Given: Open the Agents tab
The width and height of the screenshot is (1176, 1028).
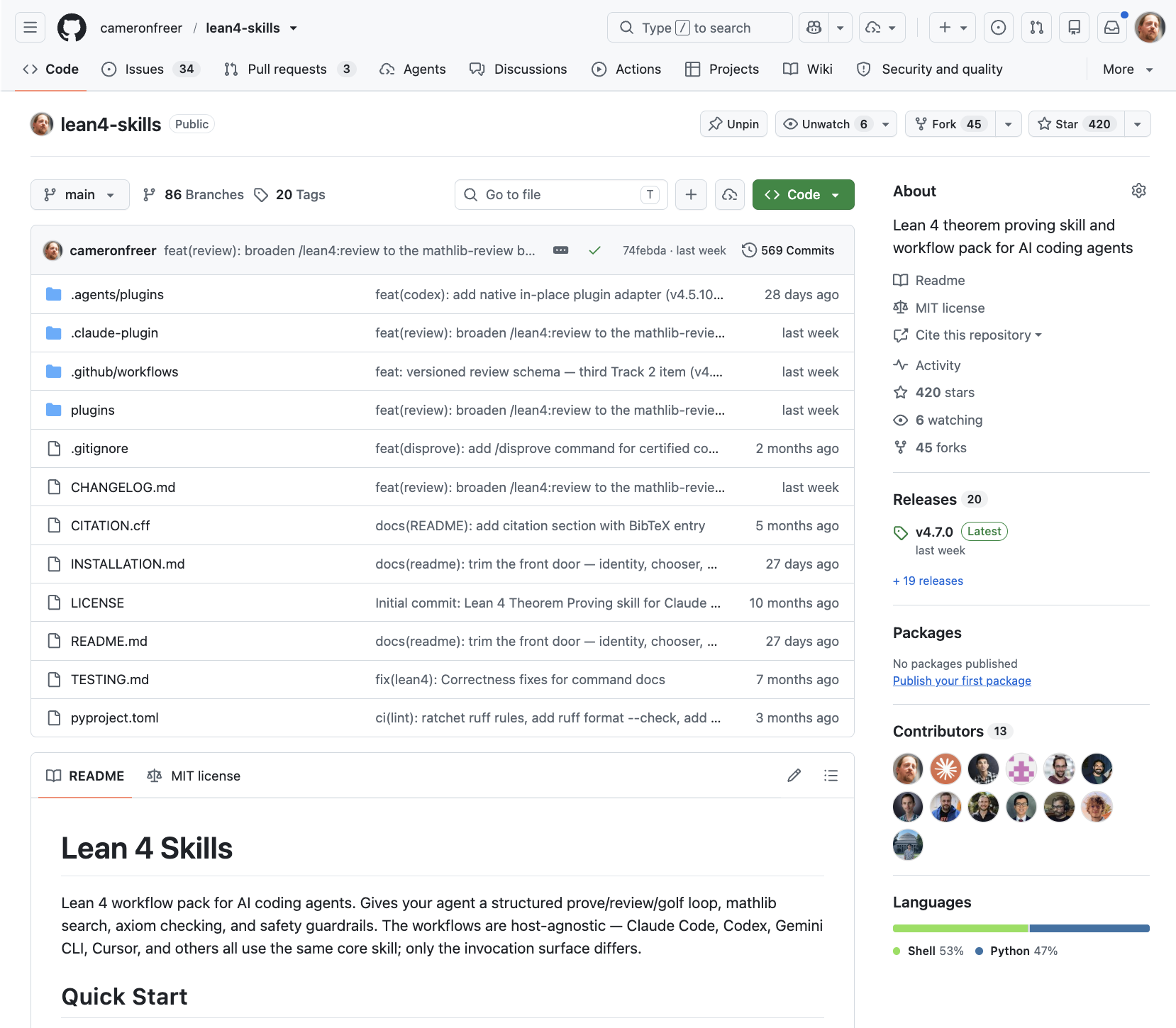Looking at the screenshot, I should (x=413, y=69).
